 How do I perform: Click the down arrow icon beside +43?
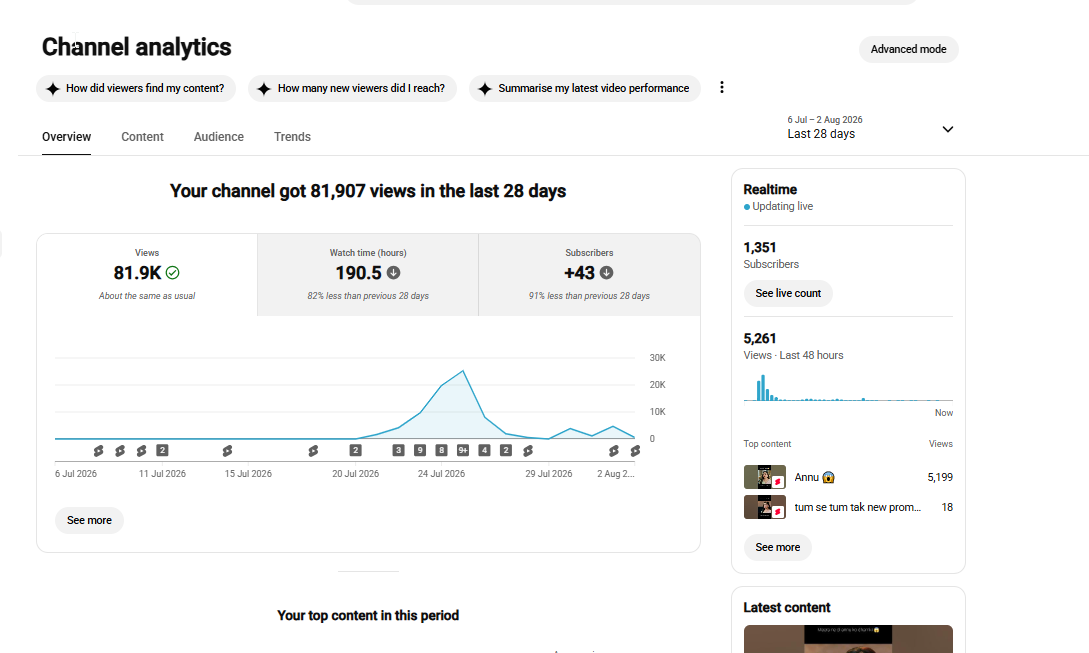606,273
